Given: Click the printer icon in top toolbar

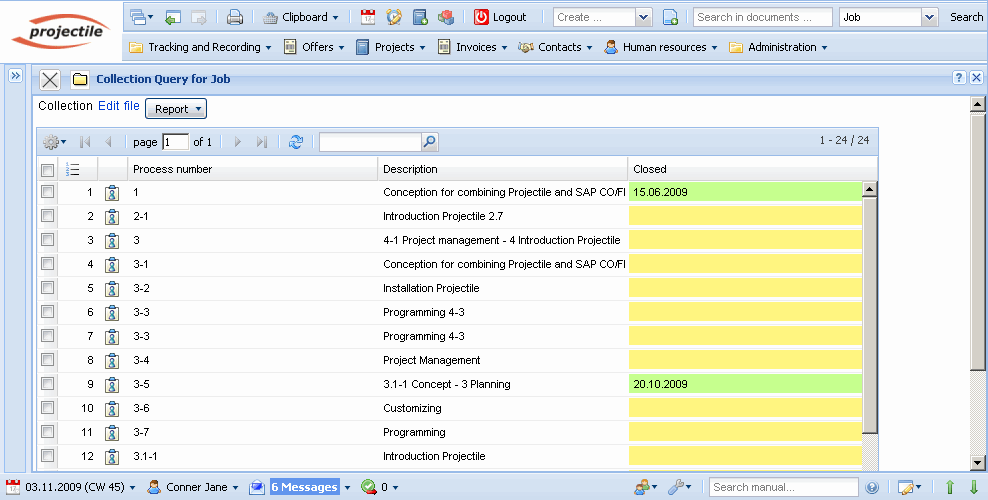Looking at the screenshot, I should click(x=235, y=17).
